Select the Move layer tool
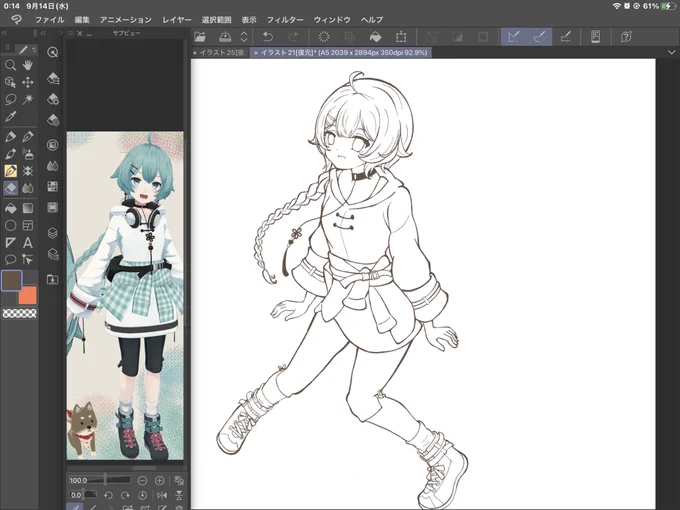 28,82
